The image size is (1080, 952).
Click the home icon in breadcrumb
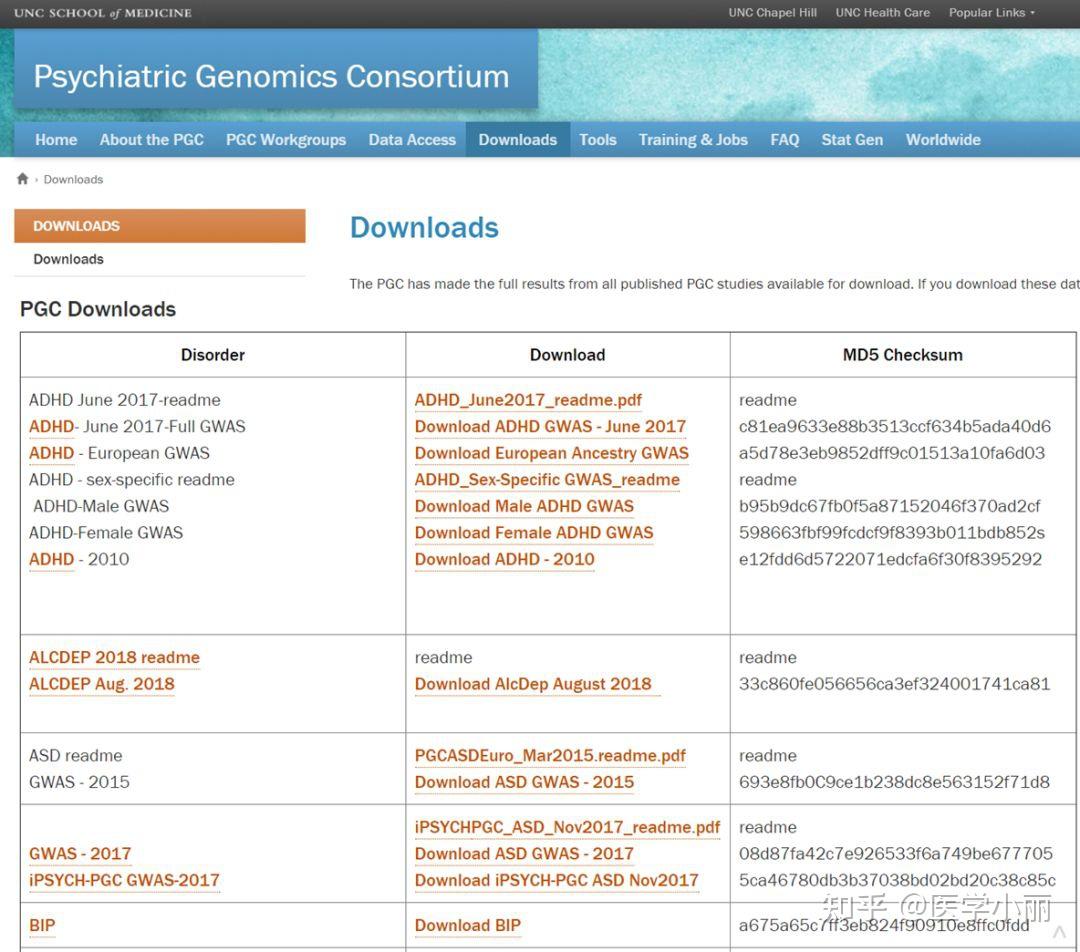(x=22, y=179)
